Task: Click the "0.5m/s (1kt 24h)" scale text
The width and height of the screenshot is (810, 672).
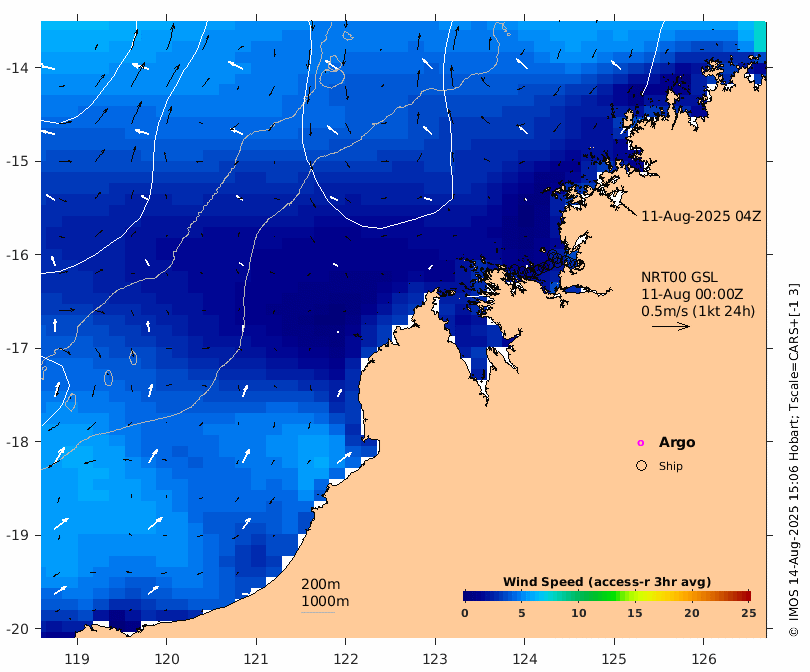Action: (x=698, y=311)
